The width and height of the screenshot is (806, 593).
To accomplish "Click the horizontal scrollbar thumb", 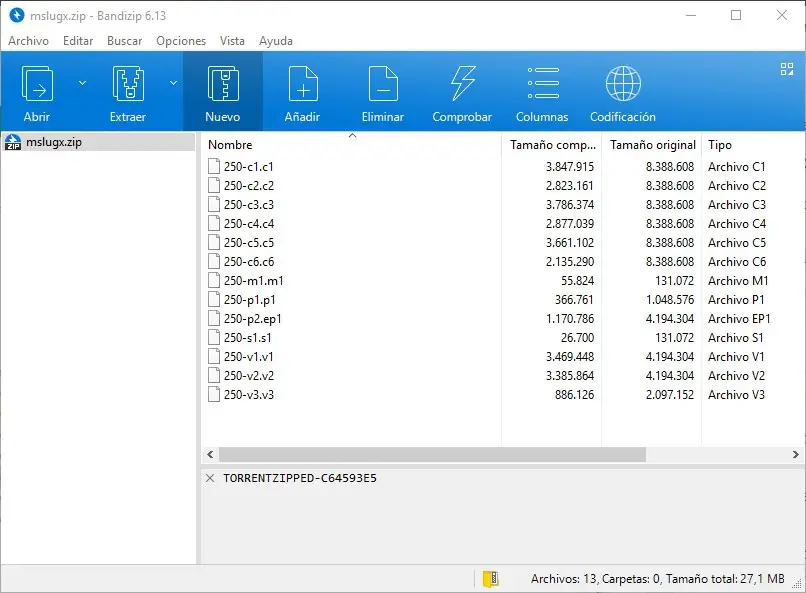I will click(x=432, y=455).
